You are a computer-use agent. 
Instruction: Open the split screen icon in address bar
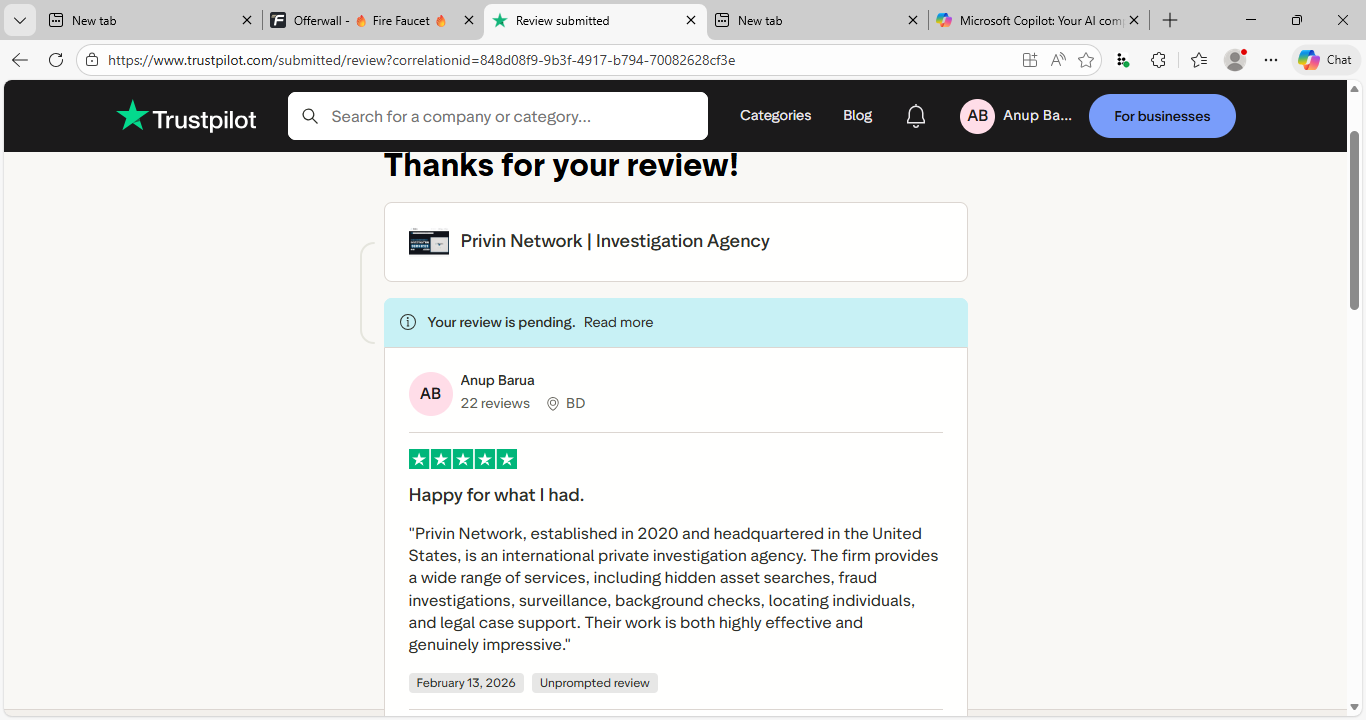point(1030,60)
